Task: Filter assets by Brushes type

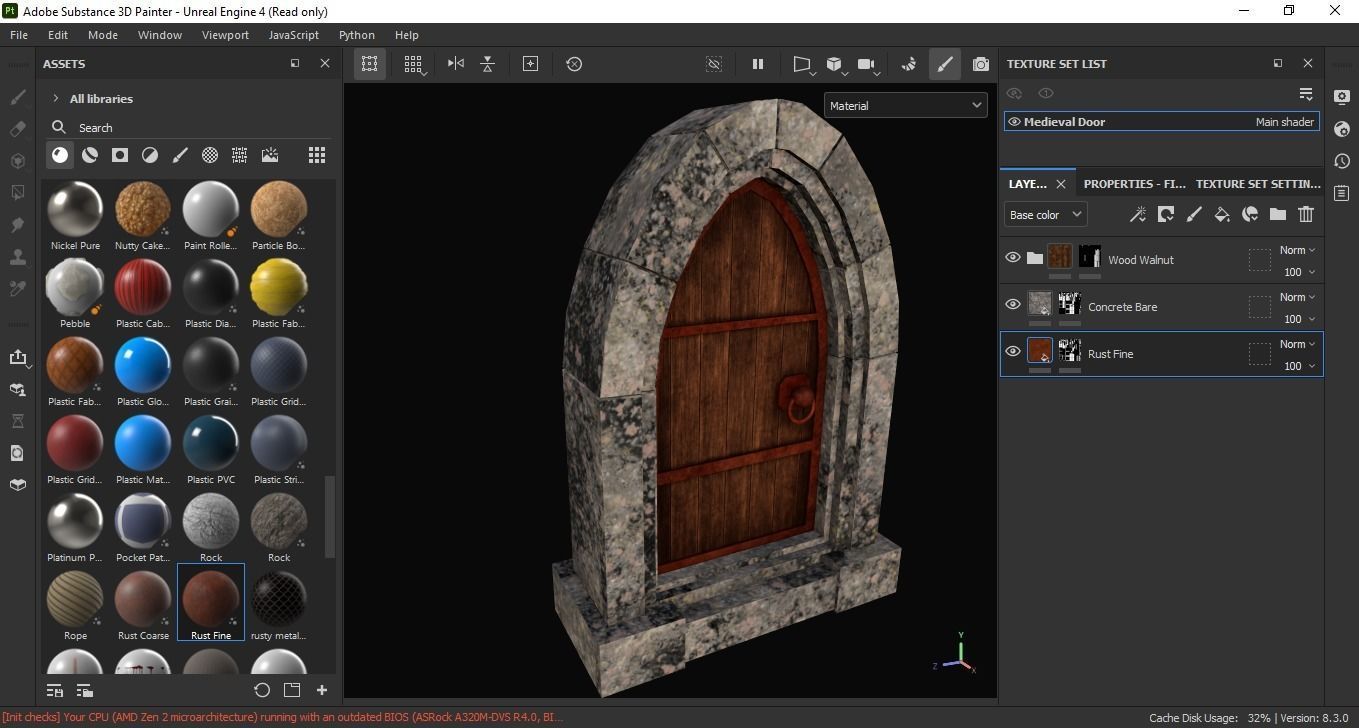Action: (180, 155)
